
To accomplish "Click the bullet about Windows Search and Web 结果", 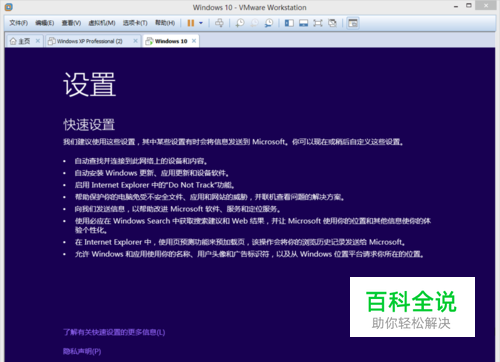I will pyautogui.click(x=253, y=225).
